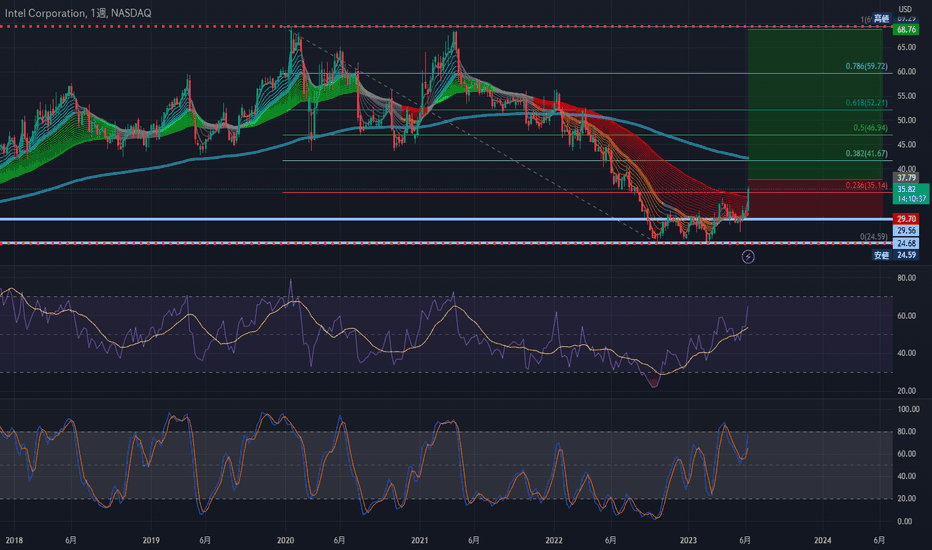Select the 0.786(59.72) Fibonacci level label
Image resolution: width=932 pixels, height=550 pixels.
[x=867, y=66]
